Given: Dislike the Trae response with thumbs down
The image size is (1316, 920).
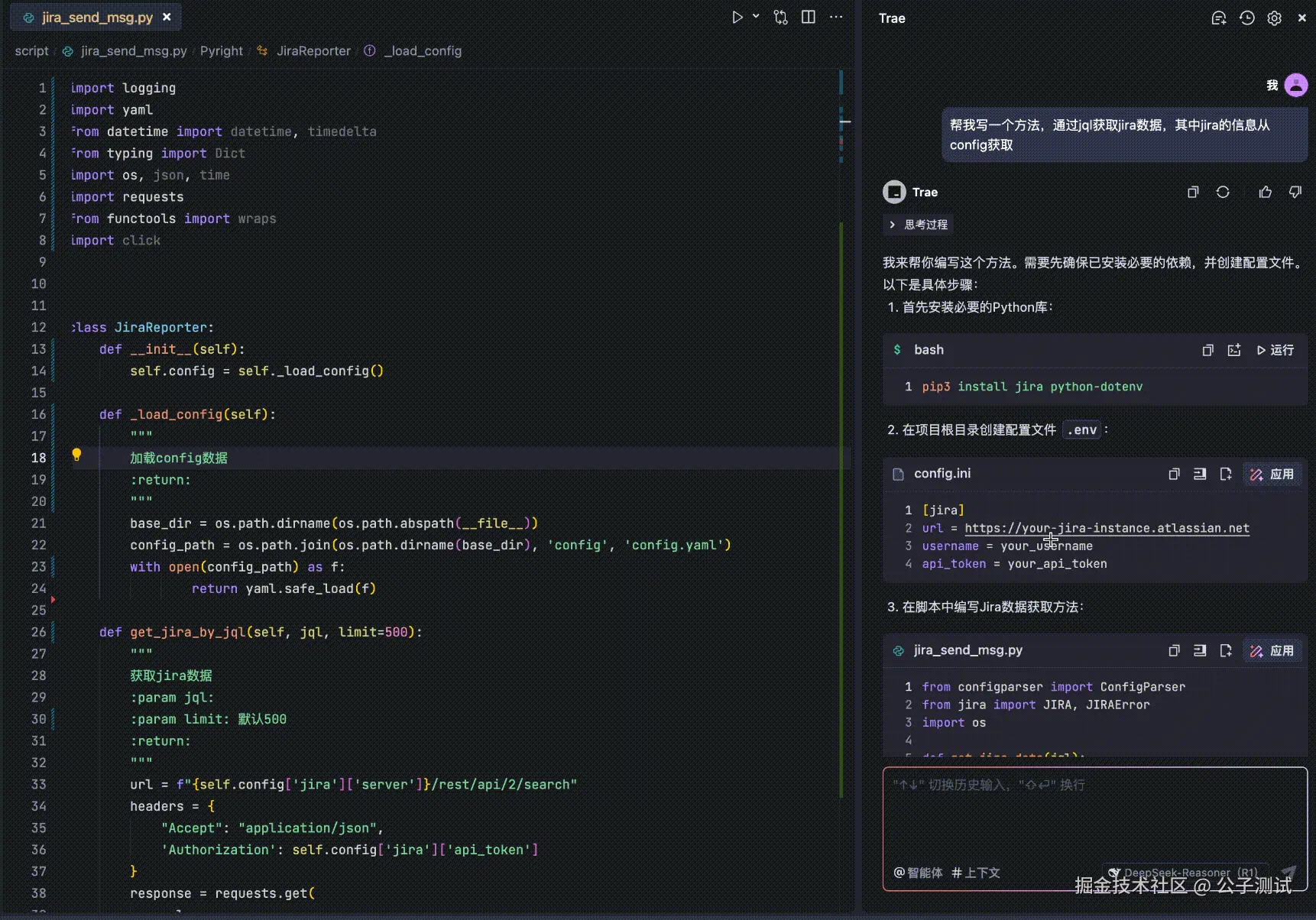Looking at the screenshot, I should (1295, 192).
